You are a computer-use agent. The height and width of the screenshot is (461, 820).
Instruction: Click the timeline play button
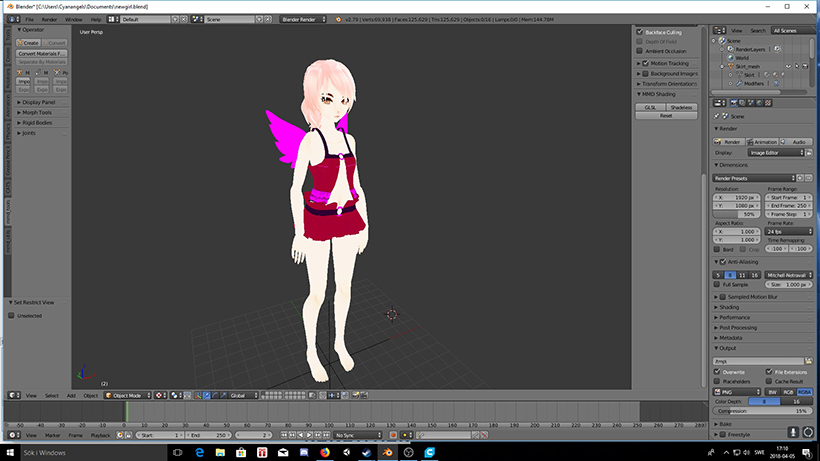[x=310, y=435]
